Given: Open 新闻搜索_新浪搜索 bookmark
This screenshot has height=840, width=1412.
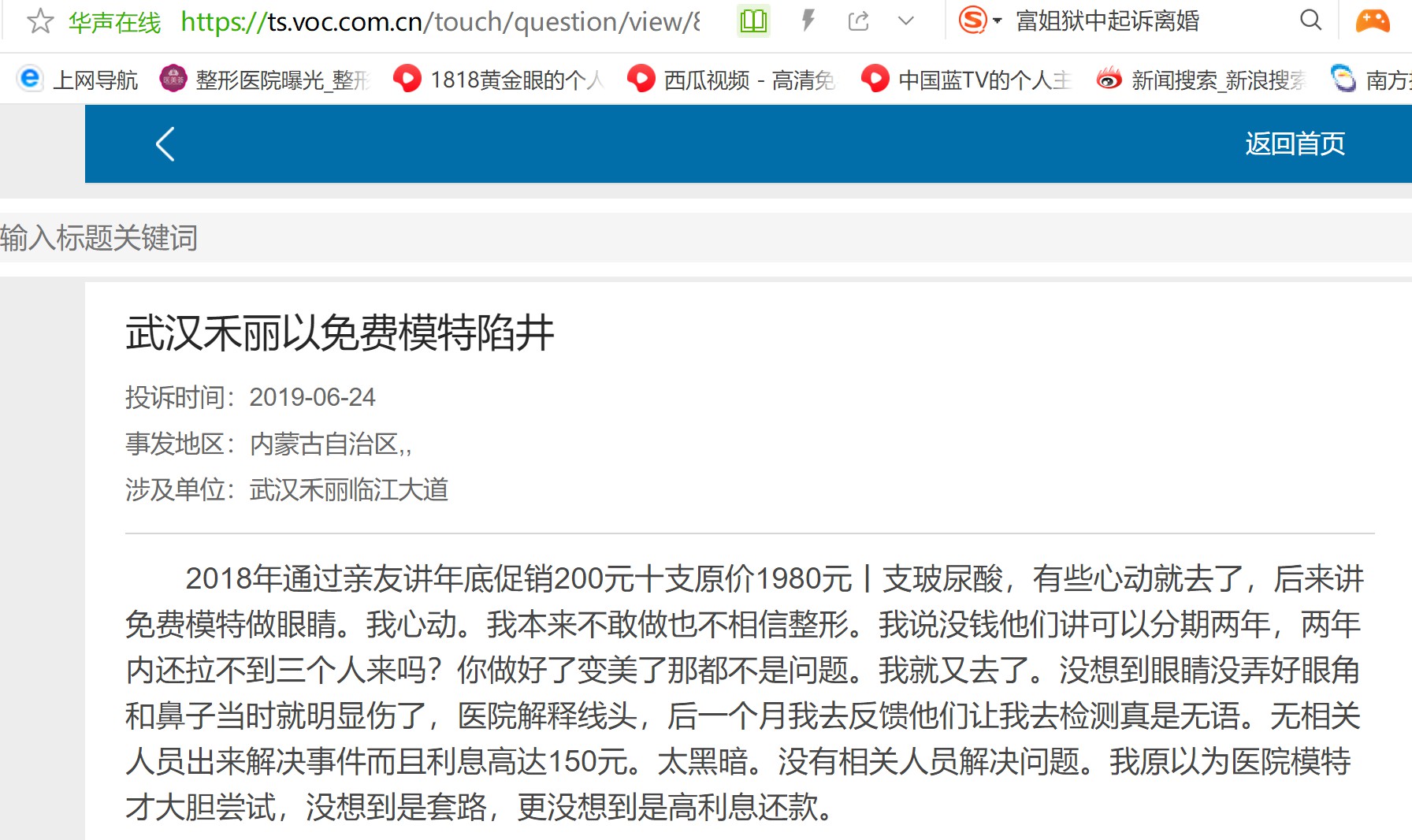Looking at the screenshot, I should point(1202,80).
